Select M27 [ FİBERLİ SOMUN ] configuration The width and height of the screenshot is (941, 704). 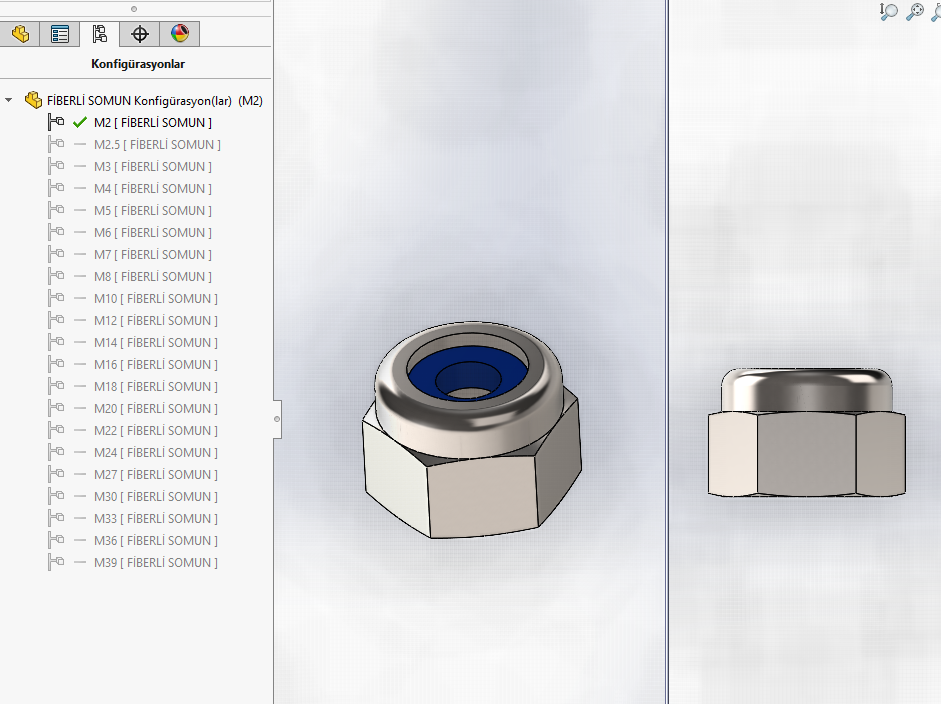click(x=155, y=475)
